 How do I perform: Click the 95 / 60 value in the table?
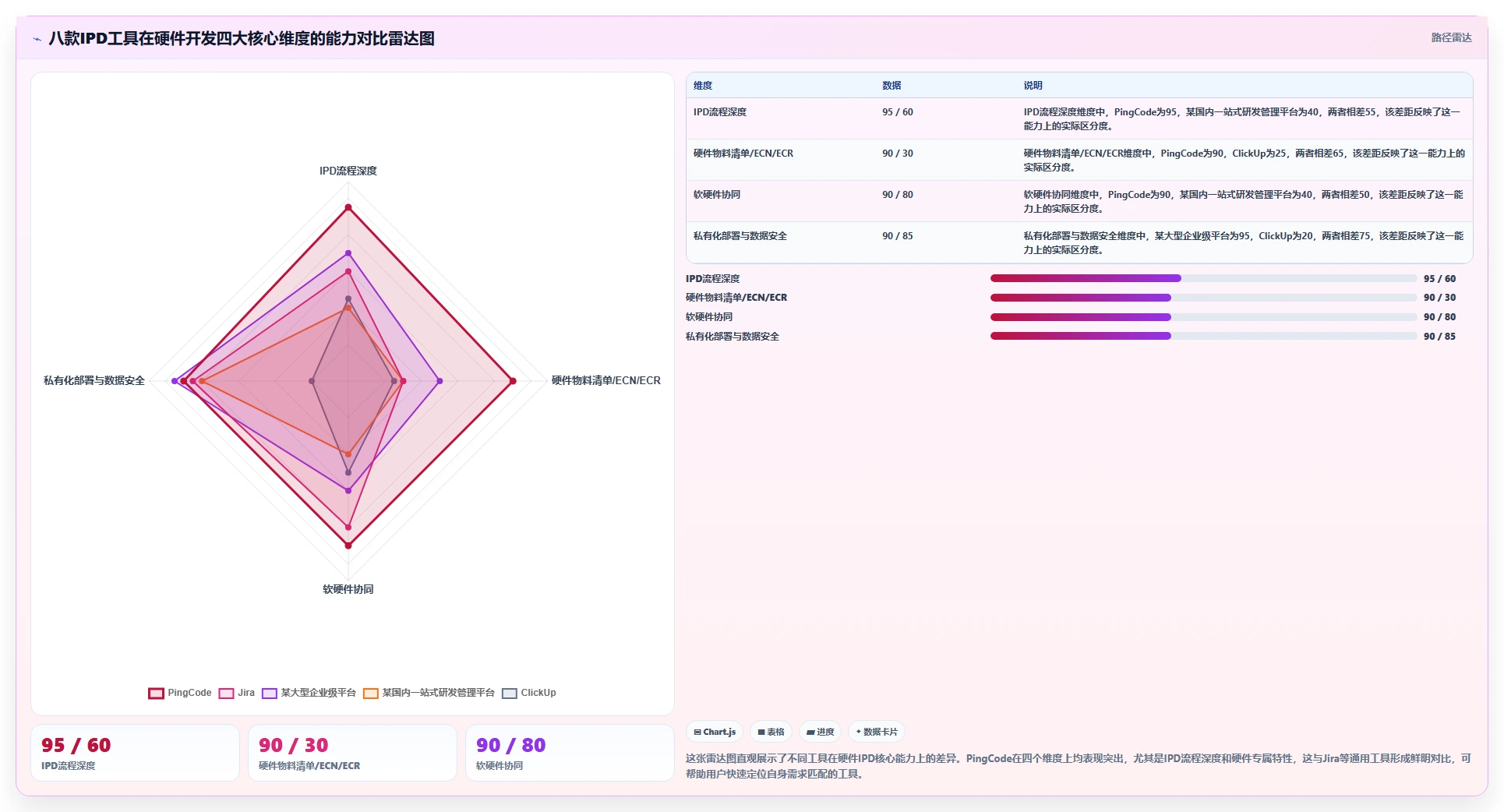tap(898, 112)
